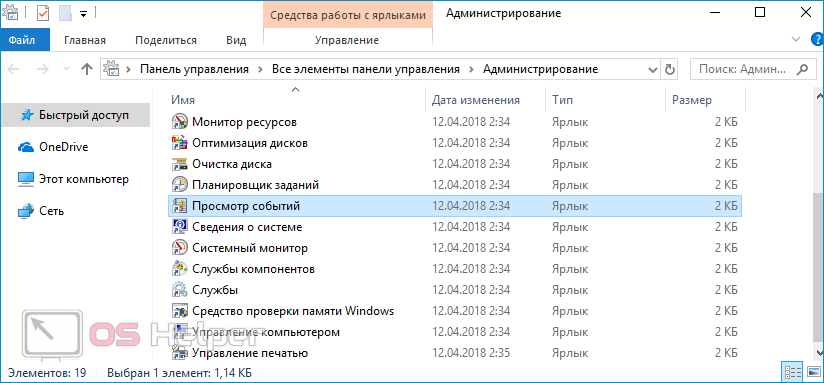Click the Сведения о системе icon
The image size is (824, 383).
click(180, 227)
